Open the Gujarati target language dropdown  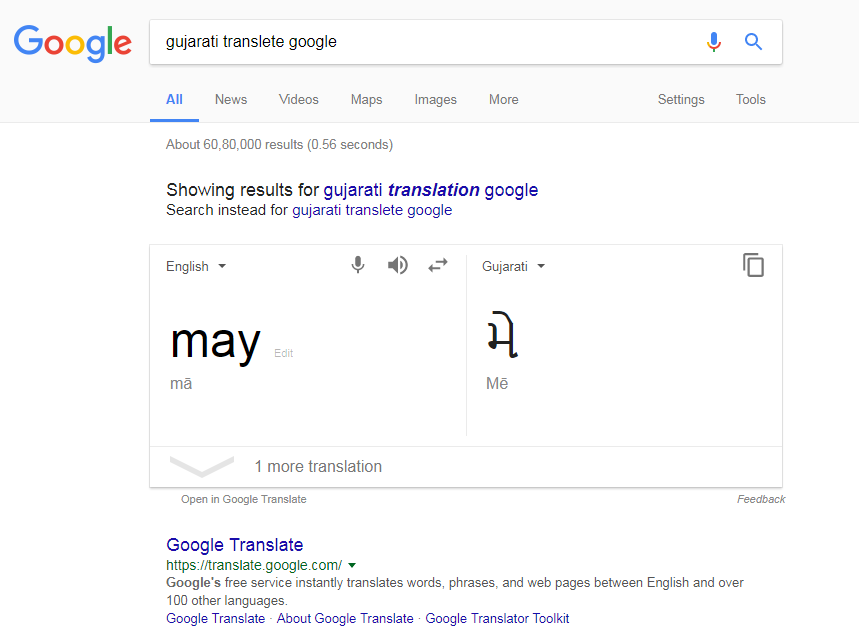[x=513, y=267]
